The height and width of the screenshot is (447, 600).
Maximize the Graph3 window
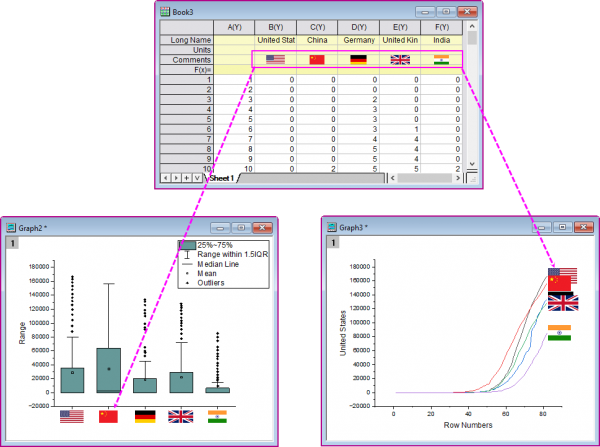pos(564,227)
